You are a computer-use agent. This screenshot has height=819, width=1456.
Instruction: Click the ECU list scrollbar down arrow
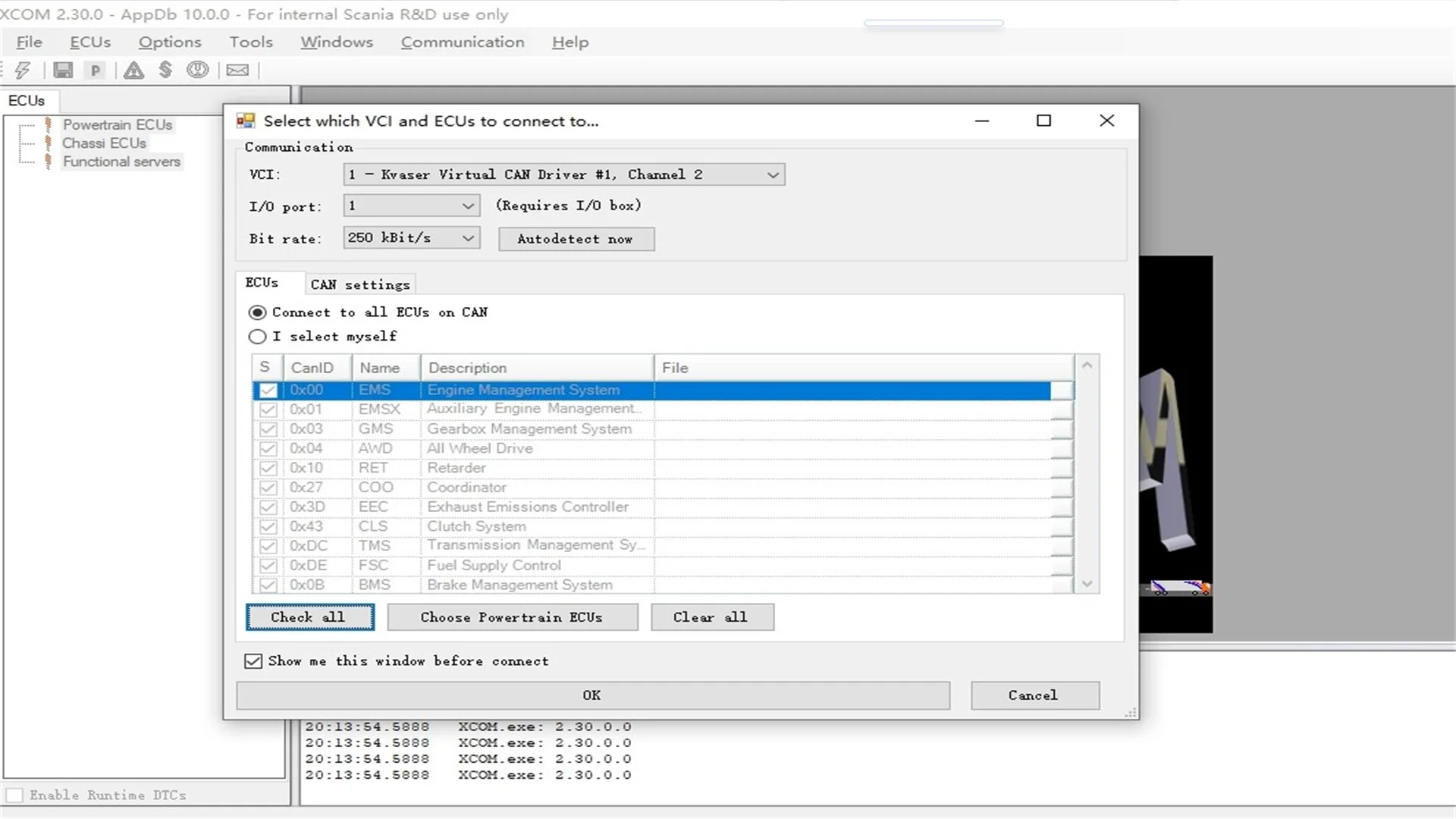click(x=1087, y=584)
